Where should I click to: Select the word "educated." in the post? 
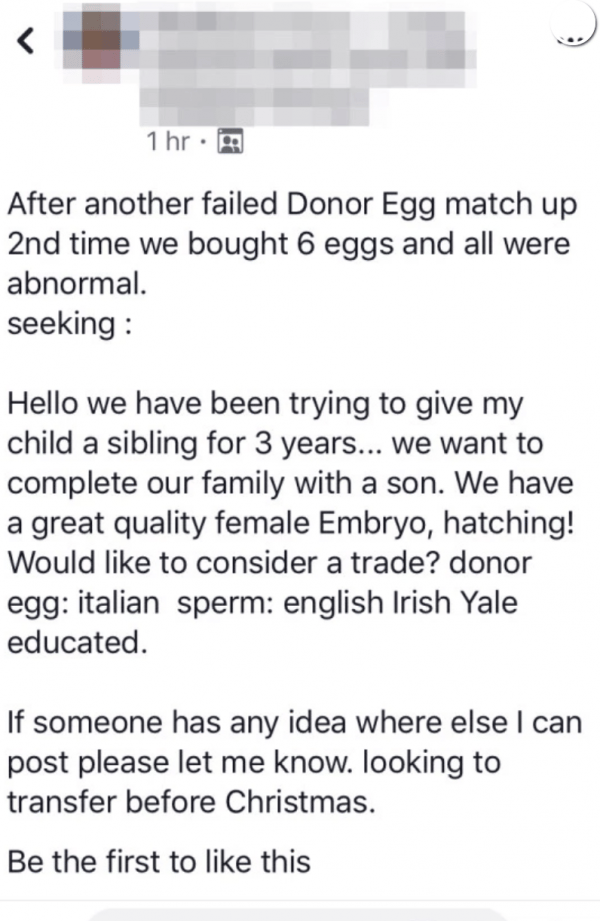[76, 642]
